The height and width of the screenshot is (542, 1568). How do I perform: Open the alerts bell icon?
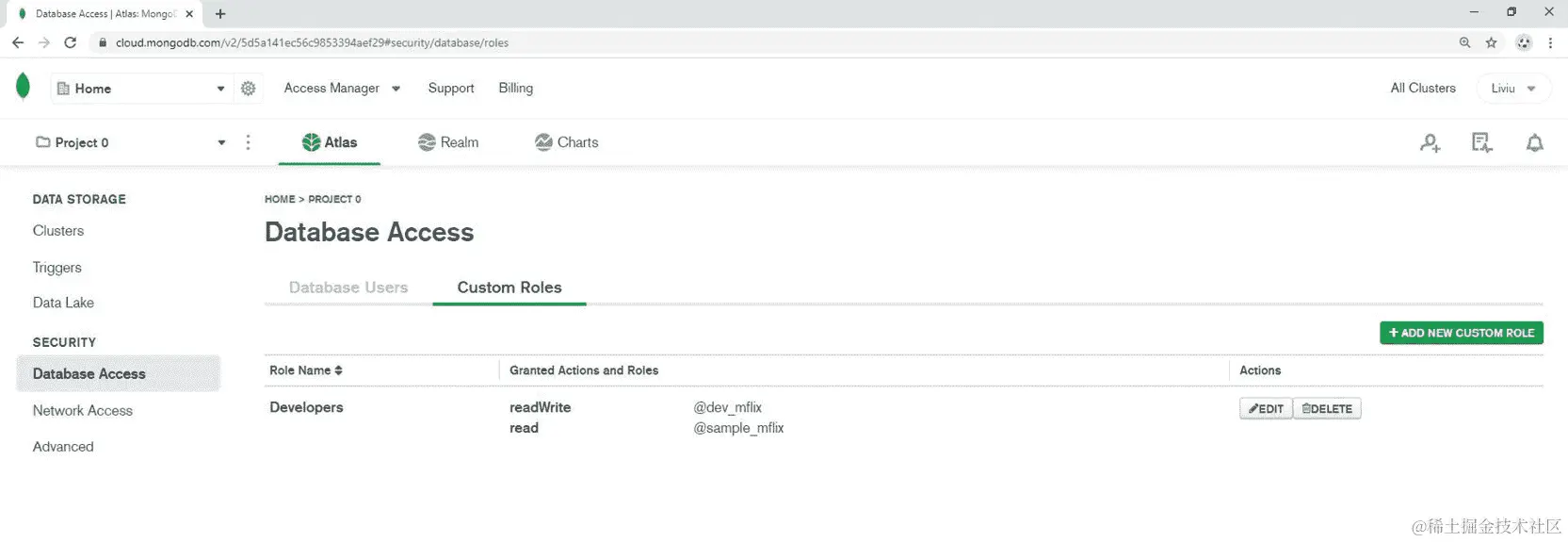tap(1535, 142)
